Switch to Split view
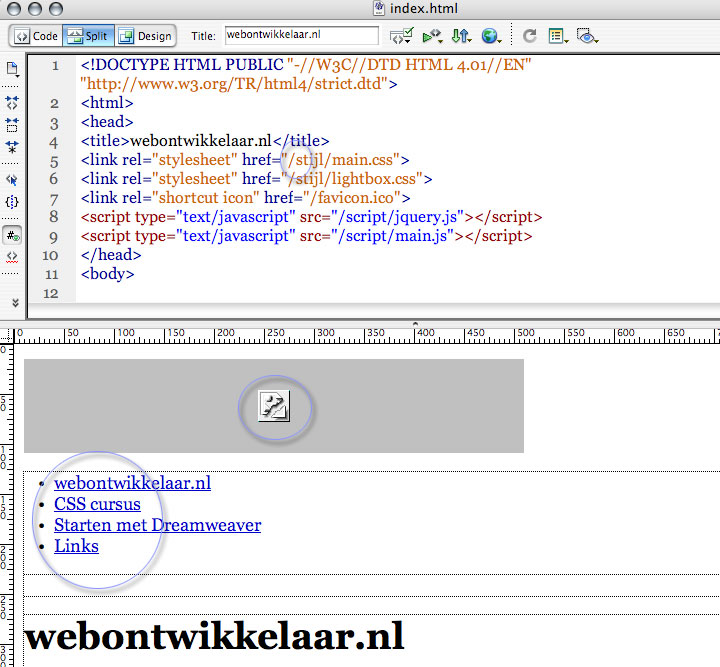 pos(88,36)
